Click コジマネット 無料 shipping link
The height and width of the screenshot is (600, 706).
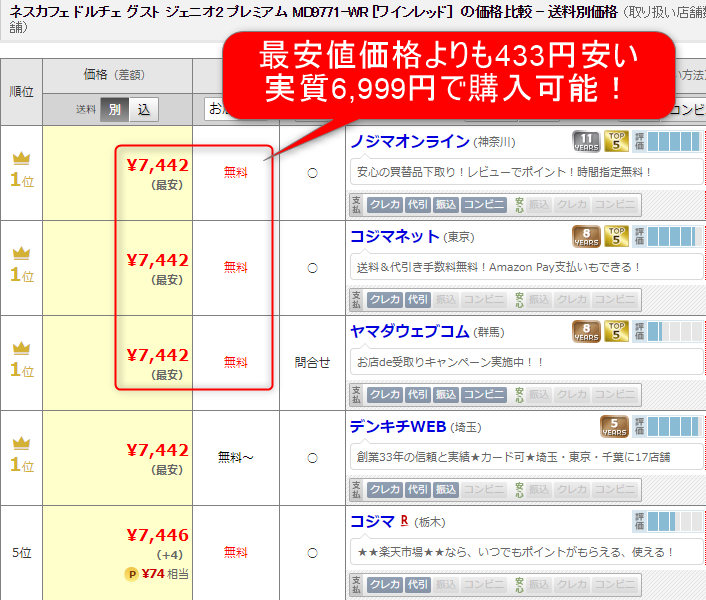pos(235,267)
